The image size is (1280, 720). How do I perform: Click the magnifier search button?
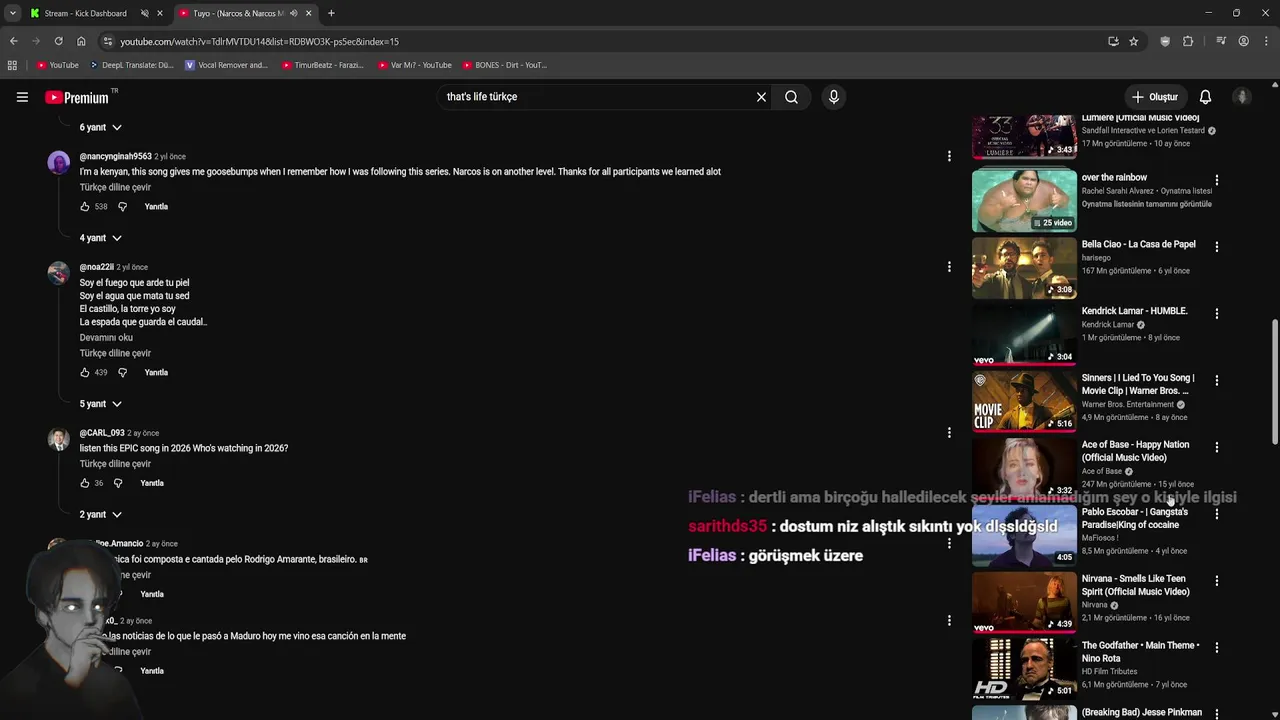pos(791,97)
